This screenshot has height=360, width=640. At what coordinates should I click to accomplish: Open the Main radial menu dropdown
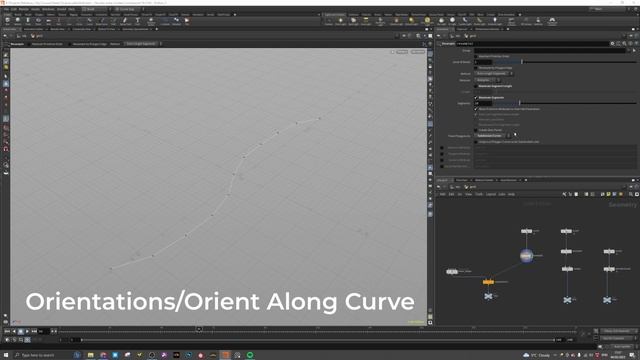pyautogui.click(x=129, y=9)
